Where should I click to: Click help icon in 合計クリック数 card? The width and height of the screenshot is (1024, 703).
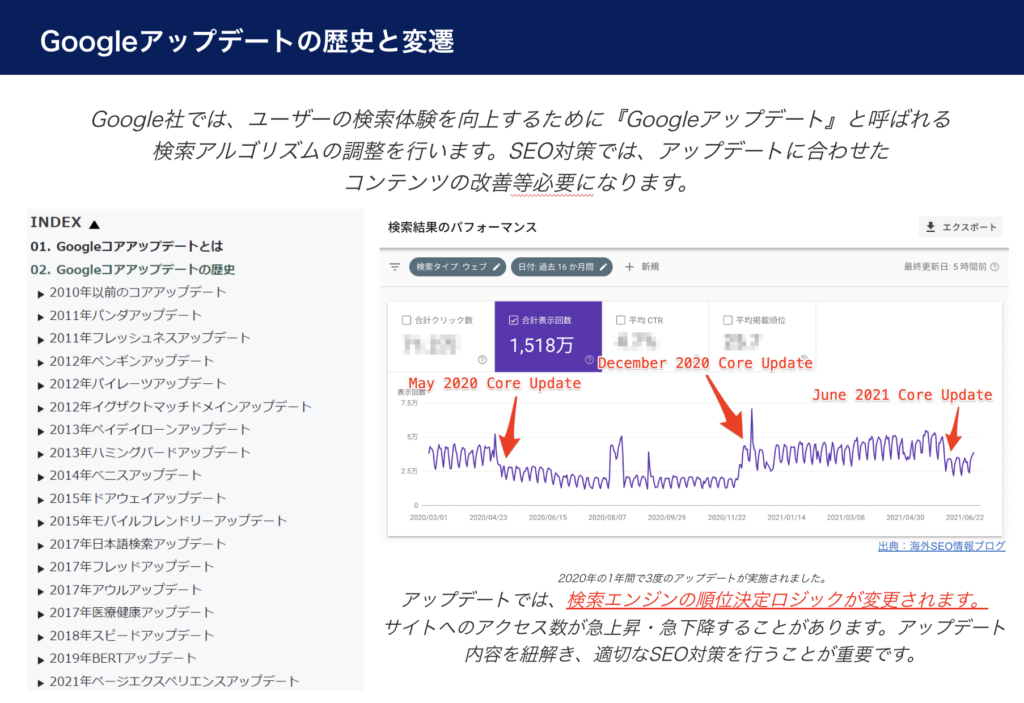pyautogui.click(x=482, y=359)
